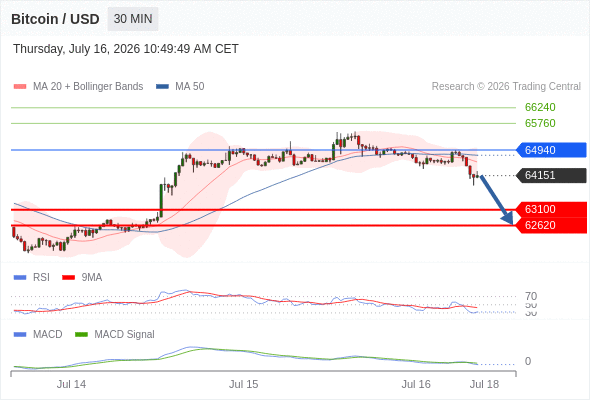
Task: Click the Research © 2026 Trading Central credit
Action: pos(506,87)
